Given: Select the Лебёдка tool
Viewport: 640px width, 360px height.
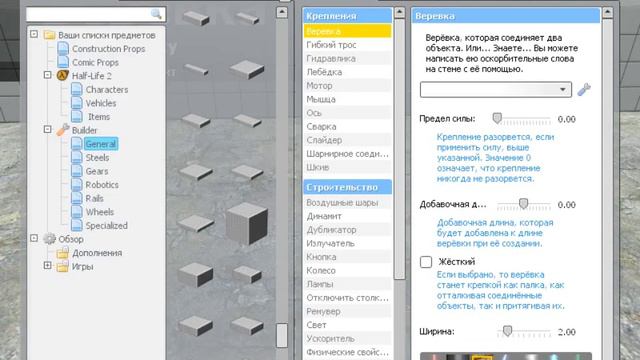Looking at the screenshot, I should 347,72.
